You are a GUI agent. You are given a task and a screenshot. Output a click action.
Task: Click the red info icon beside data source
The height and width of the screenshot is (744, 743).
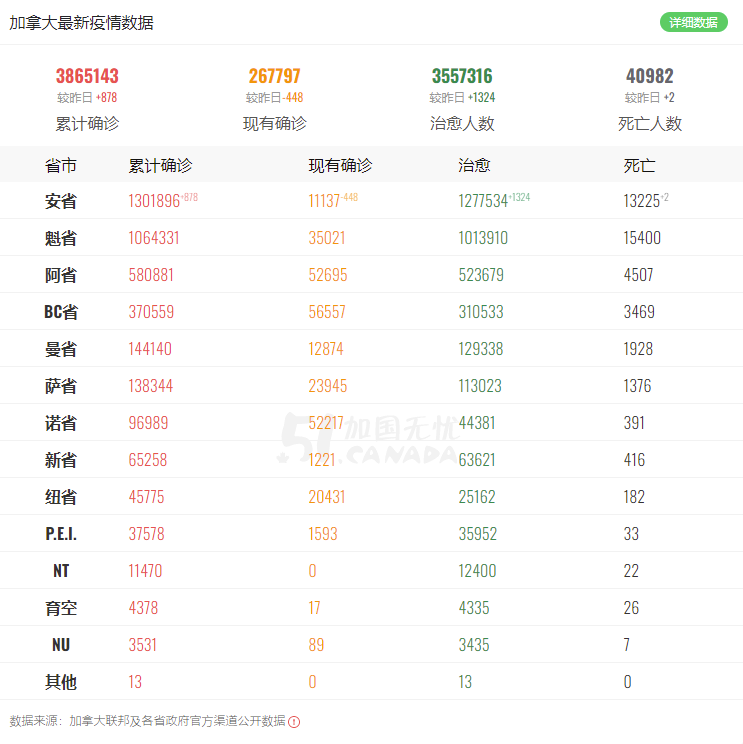(x=294, y=722)
